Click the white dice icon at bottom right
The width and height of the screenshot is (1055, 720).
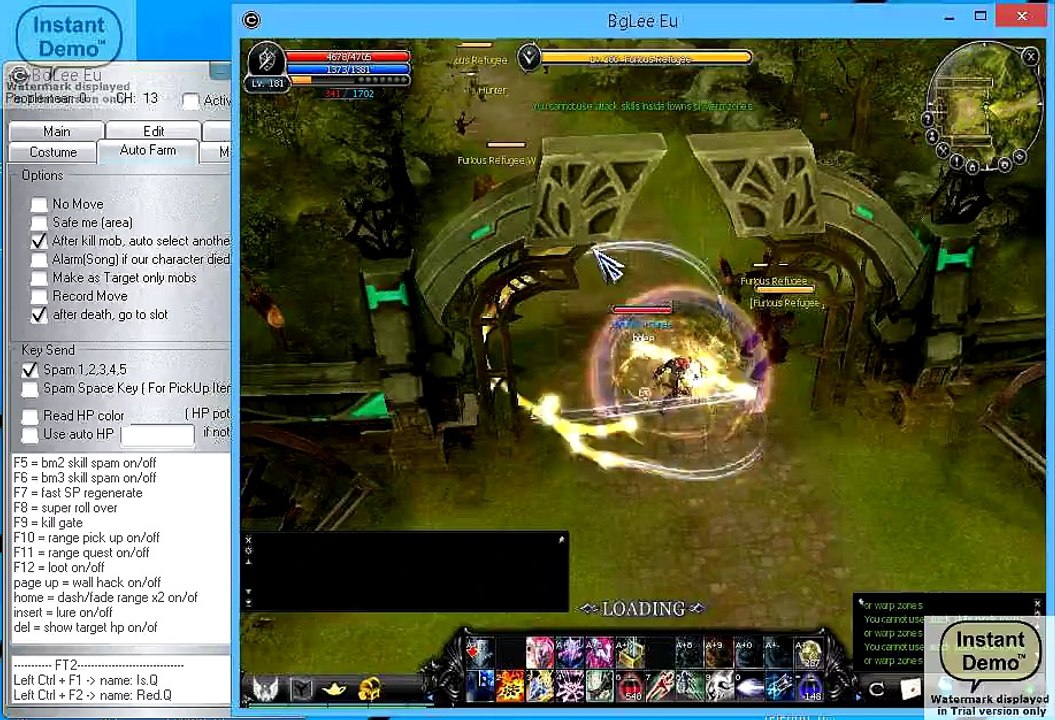click(x=910, y=688)
